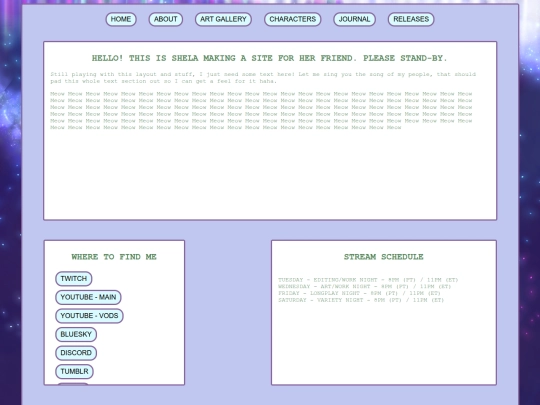Select the SATURDAY variety night line

[361, 300]
